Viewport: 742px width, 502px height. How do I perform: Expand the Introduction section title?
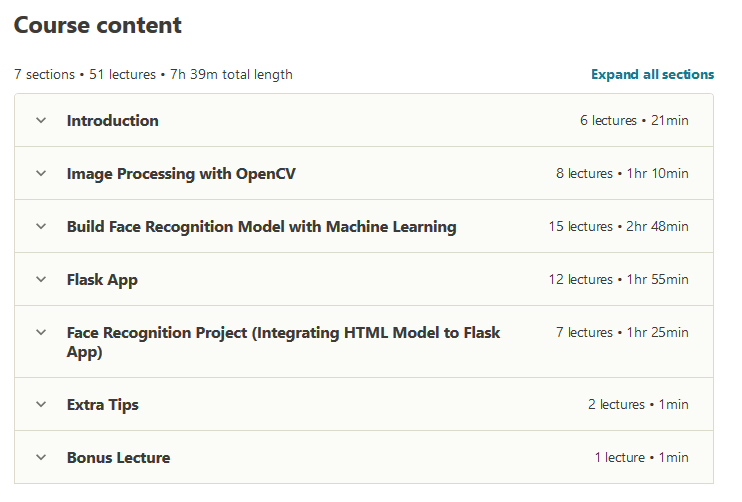click(112, 121)
